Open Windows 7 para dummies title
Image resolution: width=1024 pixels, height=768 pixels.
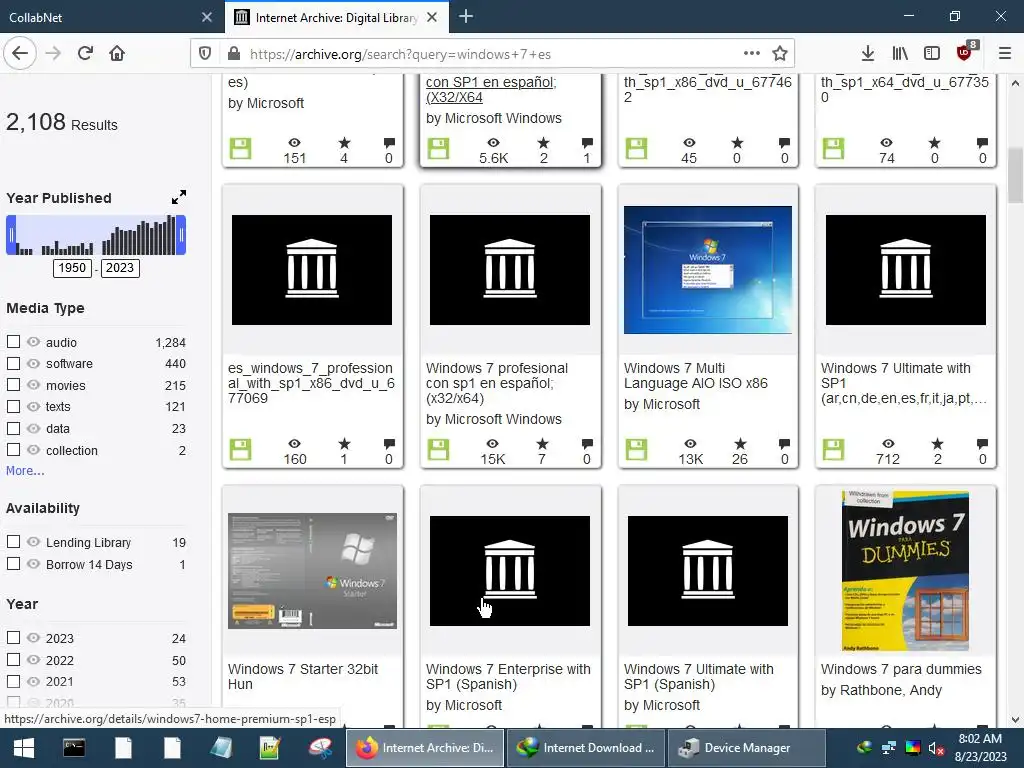pos(901,669)
